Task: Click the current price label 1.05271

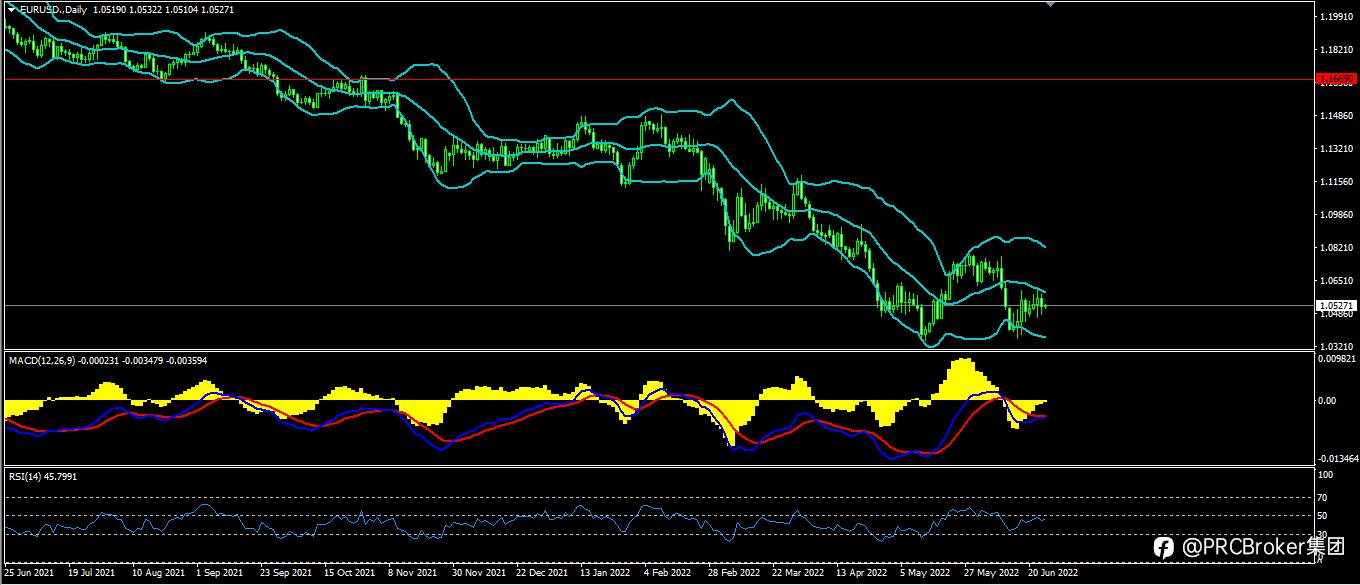Action: [1336, 305]
